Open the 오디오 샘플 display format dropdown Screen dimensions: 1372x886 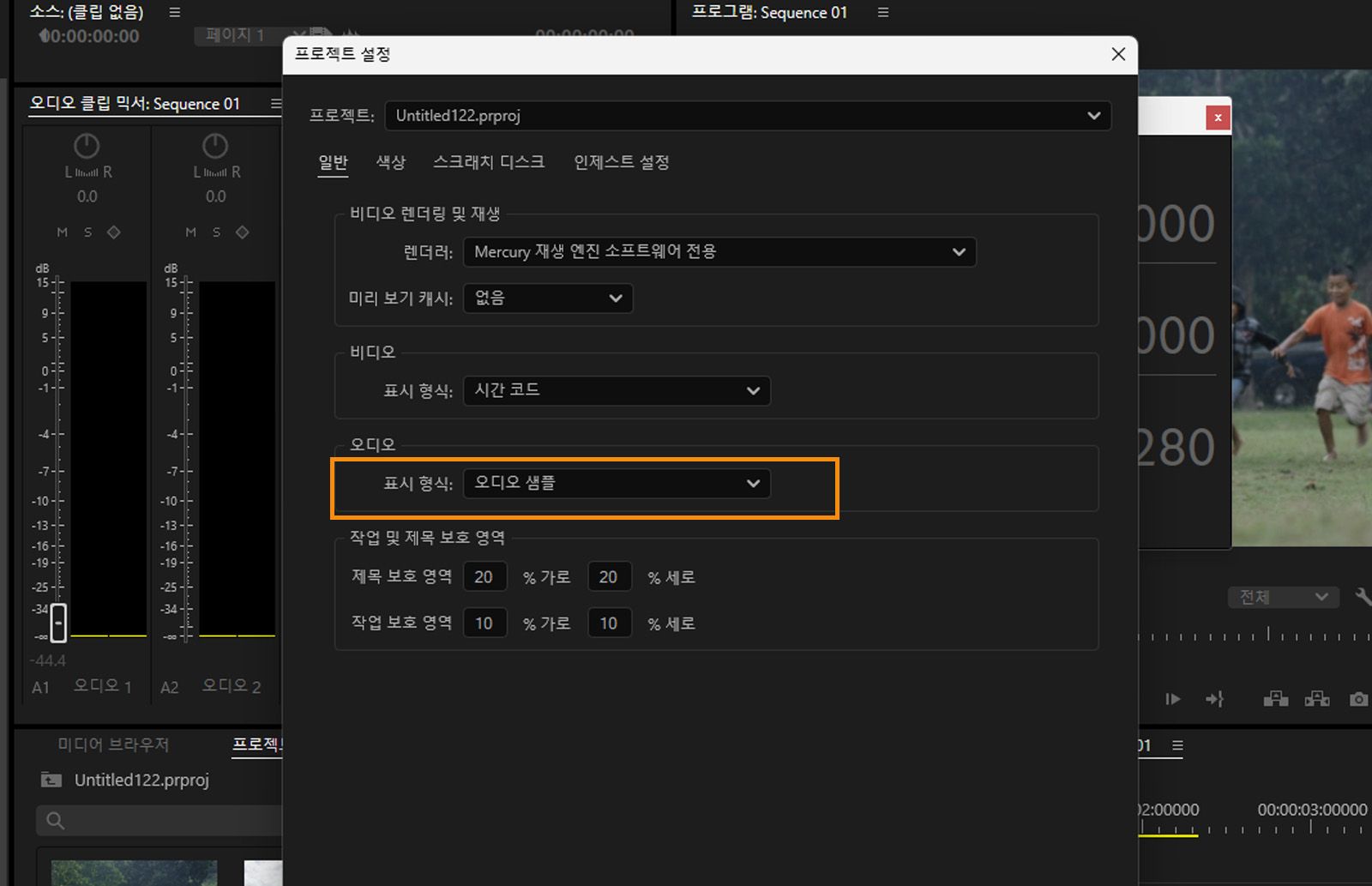pyautogui.click(x=615, y=483)
